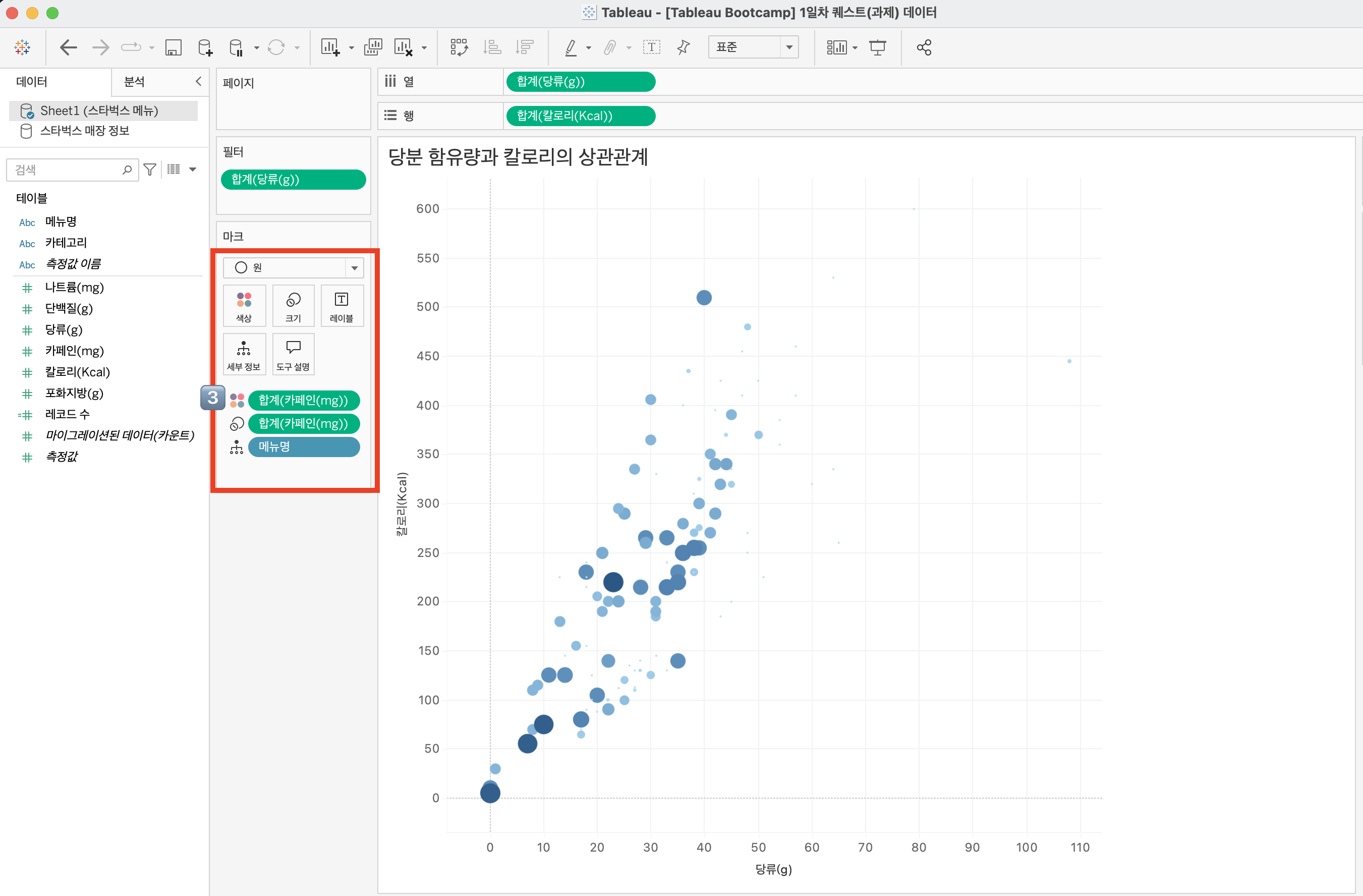
Task: Click the share workbook icon
Action: (924, 47)
